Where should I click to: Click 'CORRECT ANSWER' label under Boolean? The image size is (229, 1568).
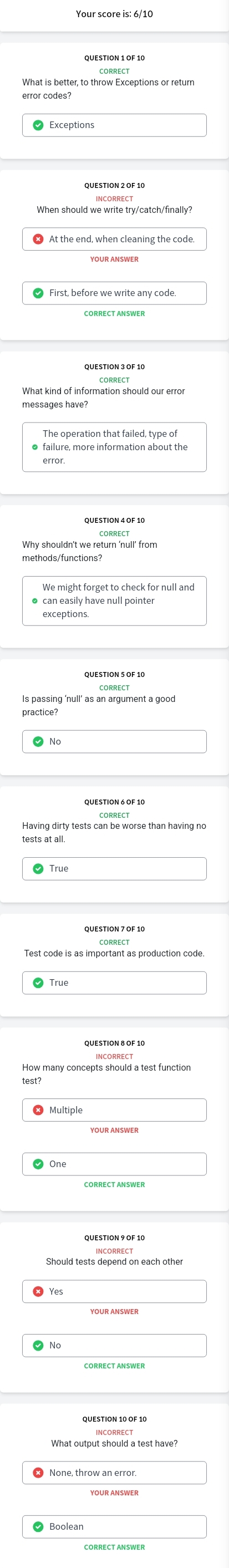click(114, 1547)
